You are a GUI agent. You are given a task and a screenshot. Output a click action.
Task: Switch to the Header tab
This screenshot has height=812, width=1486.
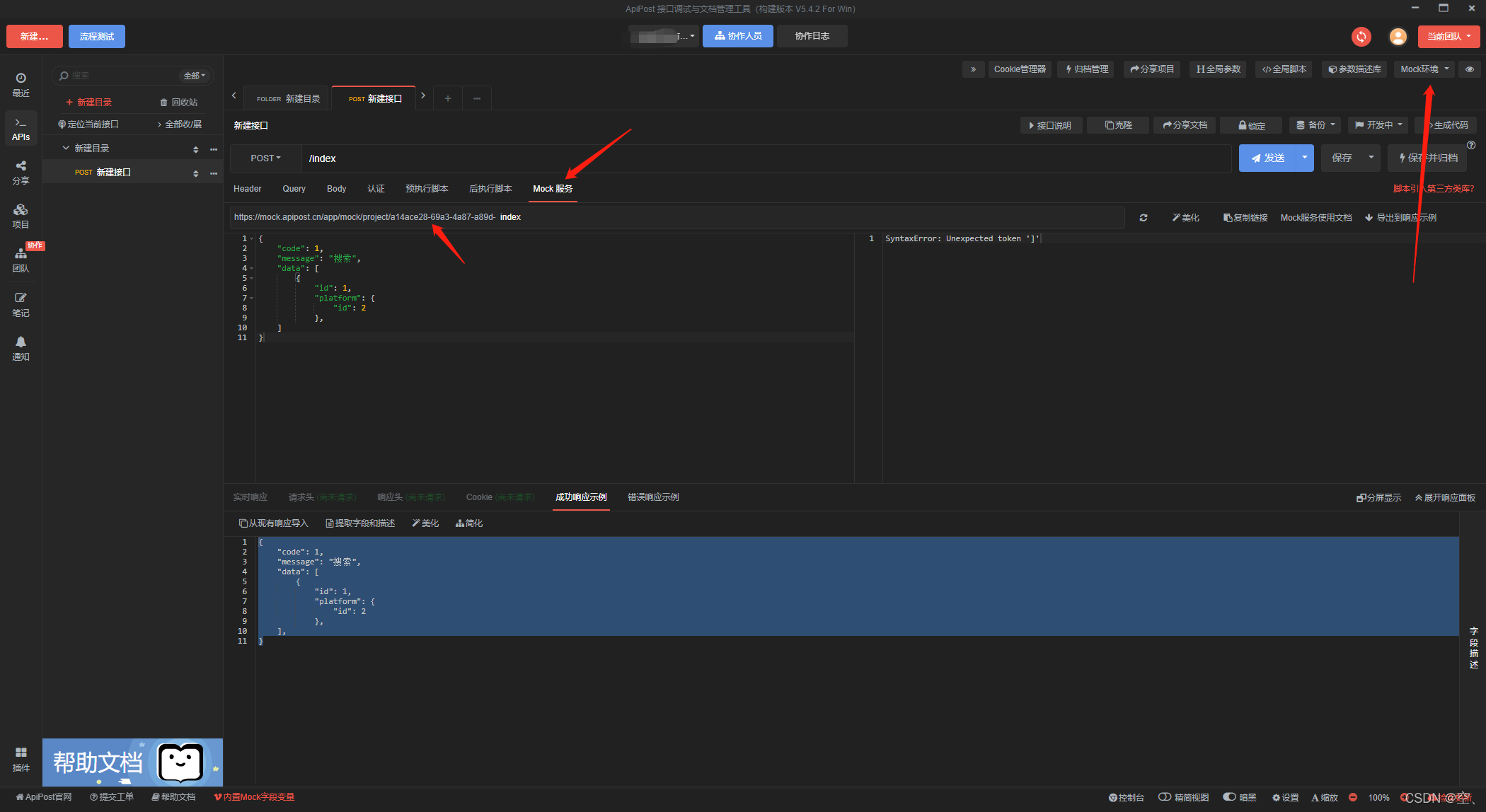coord(247,189)
